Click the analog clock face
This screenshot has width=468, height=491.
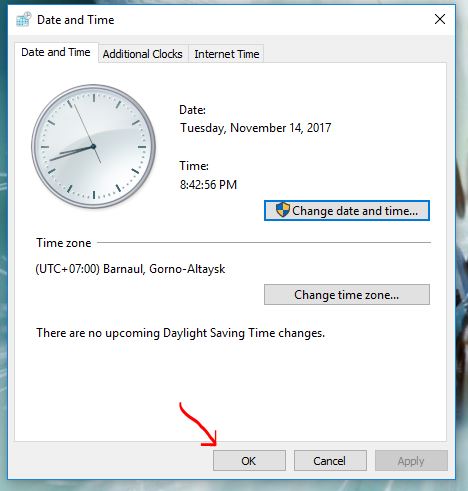[x=94, y=146]
